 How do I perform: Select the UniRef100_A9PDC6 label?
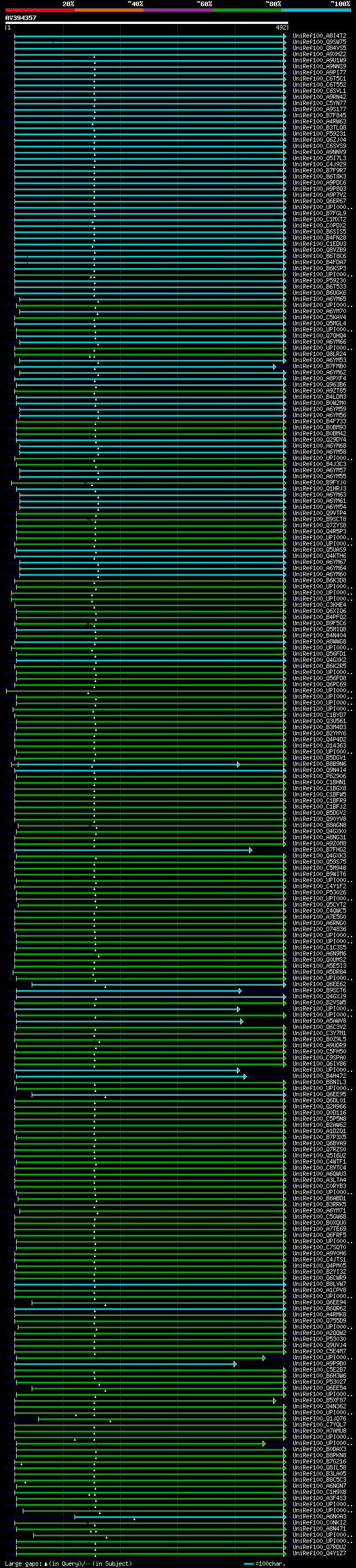[319, 182]
